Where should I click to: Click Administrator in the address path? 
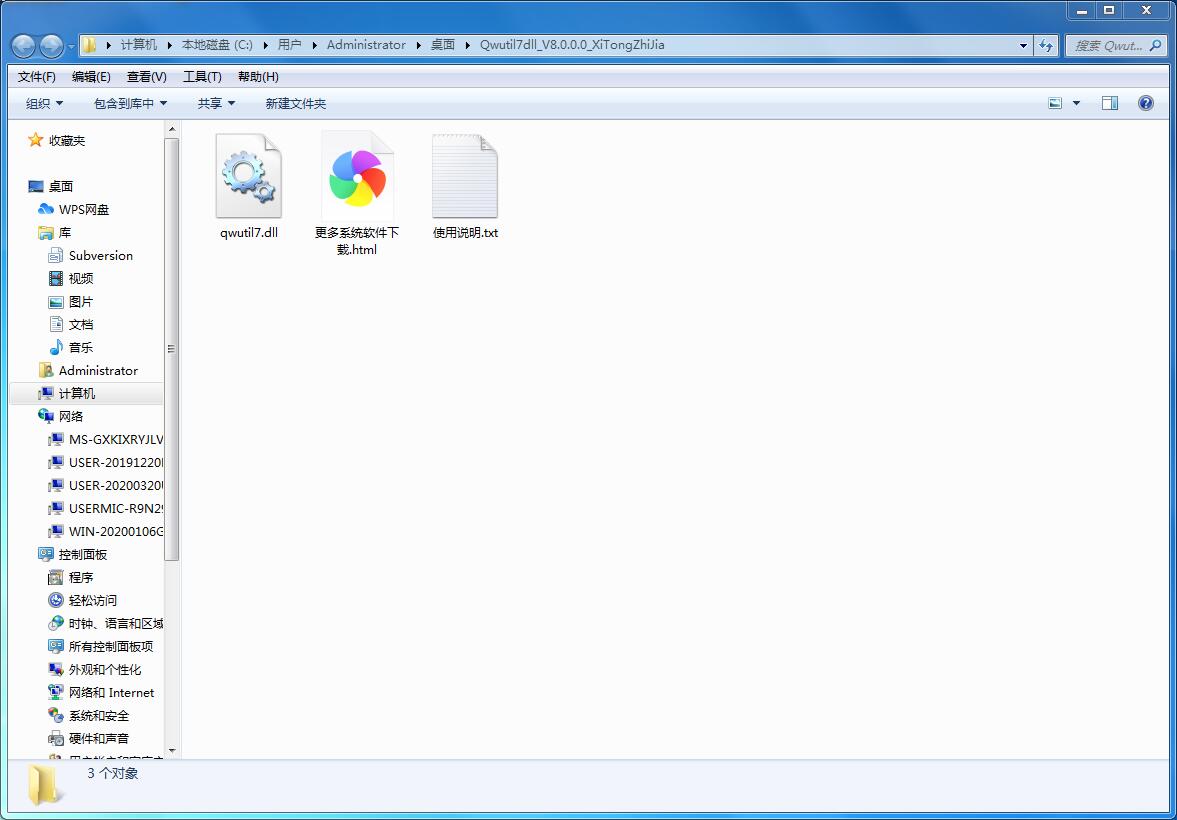click(366, 45)
